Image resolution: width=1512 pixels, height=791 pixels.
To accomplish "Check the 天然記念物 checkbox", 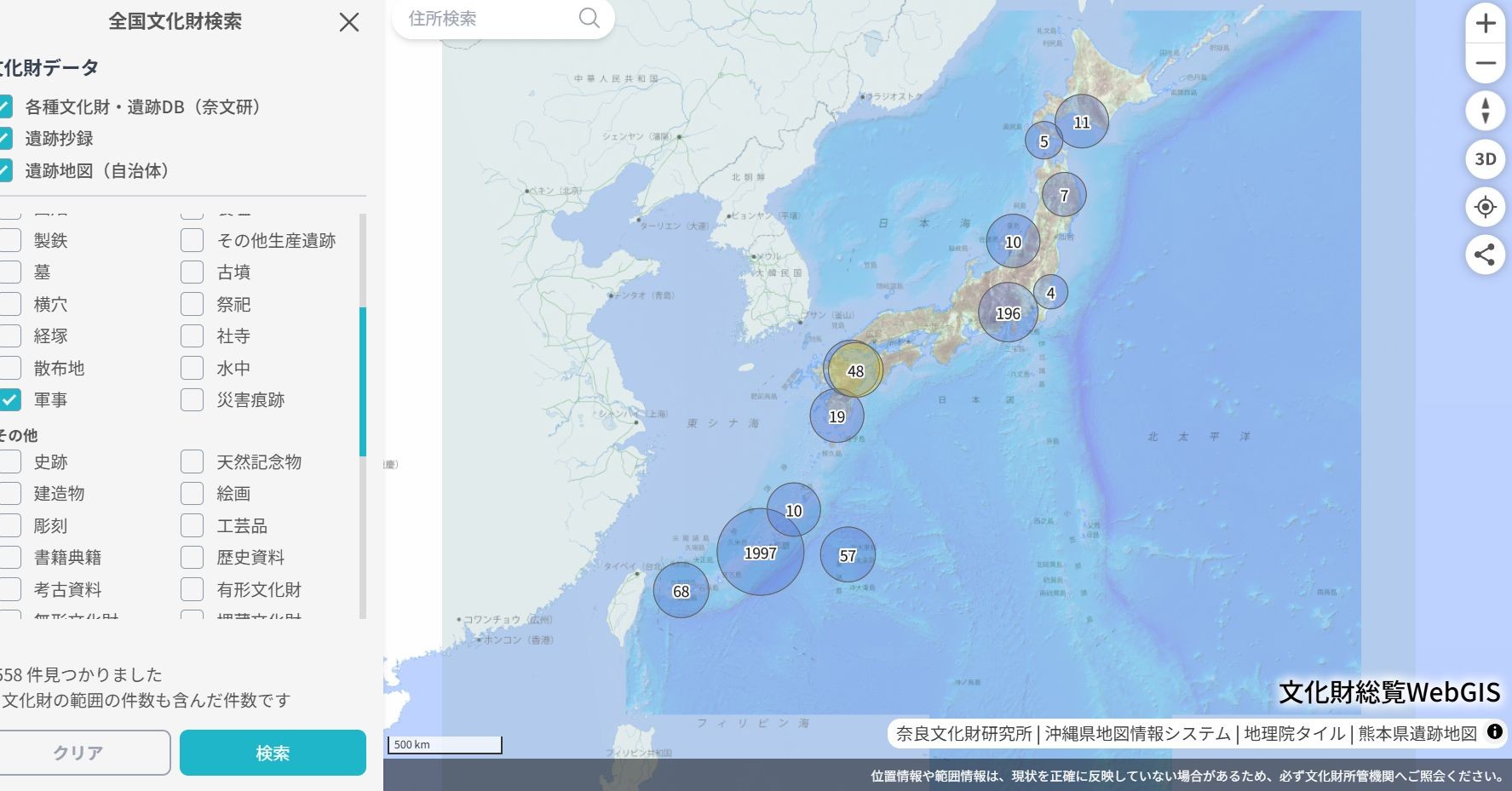I will [x=193, y=461].
